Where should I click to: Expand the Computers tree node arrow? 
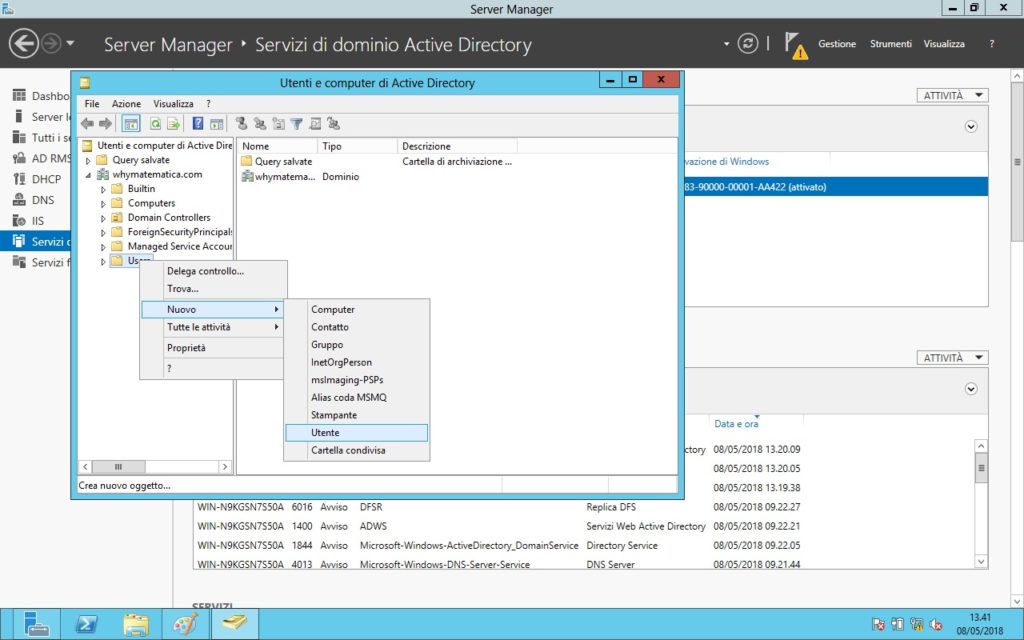tap(103, 204)
